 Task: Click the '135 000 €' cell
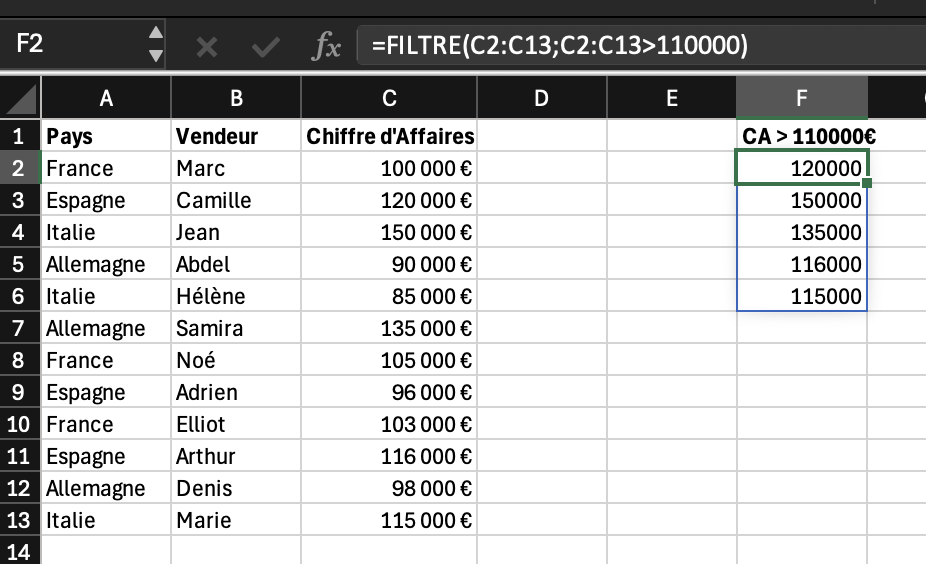[389, 328]
